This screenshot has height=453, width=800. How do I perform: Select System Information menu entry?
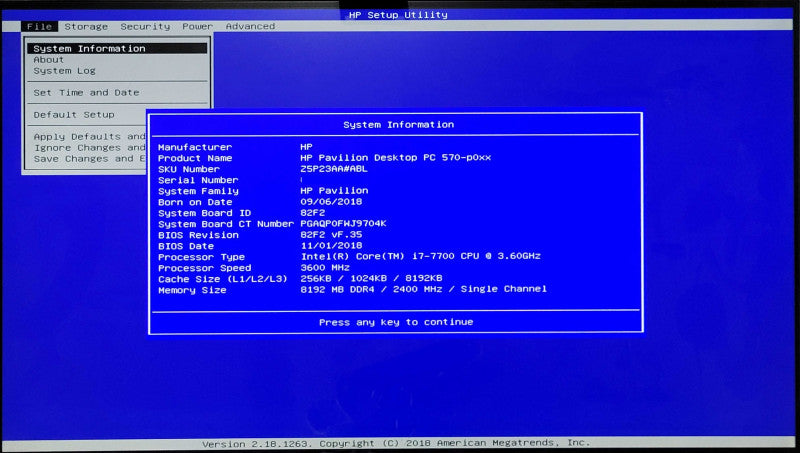[117, 48]
